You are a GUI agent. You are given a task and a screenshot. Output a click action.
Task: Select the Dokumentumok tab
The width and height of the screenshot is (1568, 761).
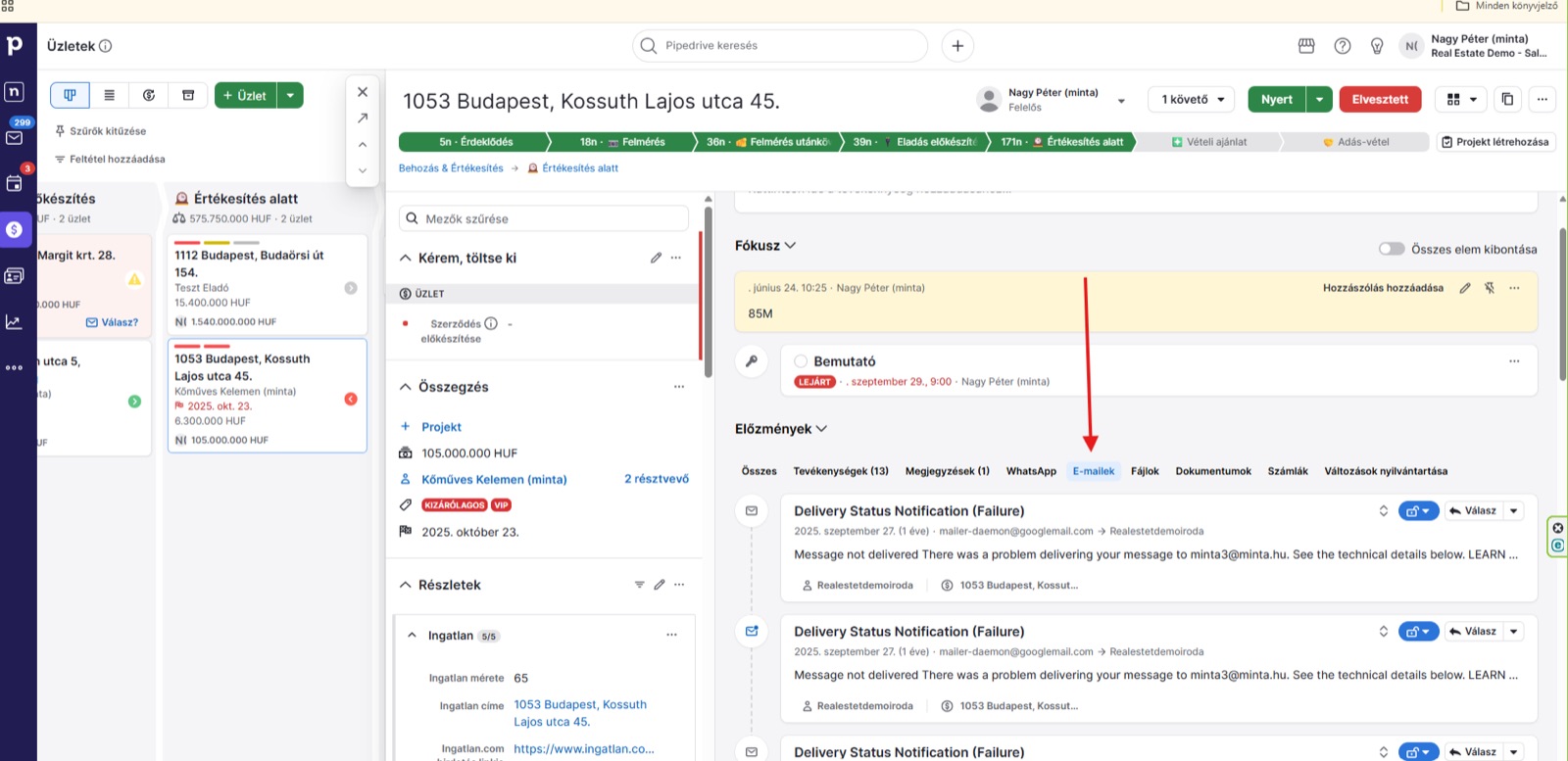(x=1213, y=471)
